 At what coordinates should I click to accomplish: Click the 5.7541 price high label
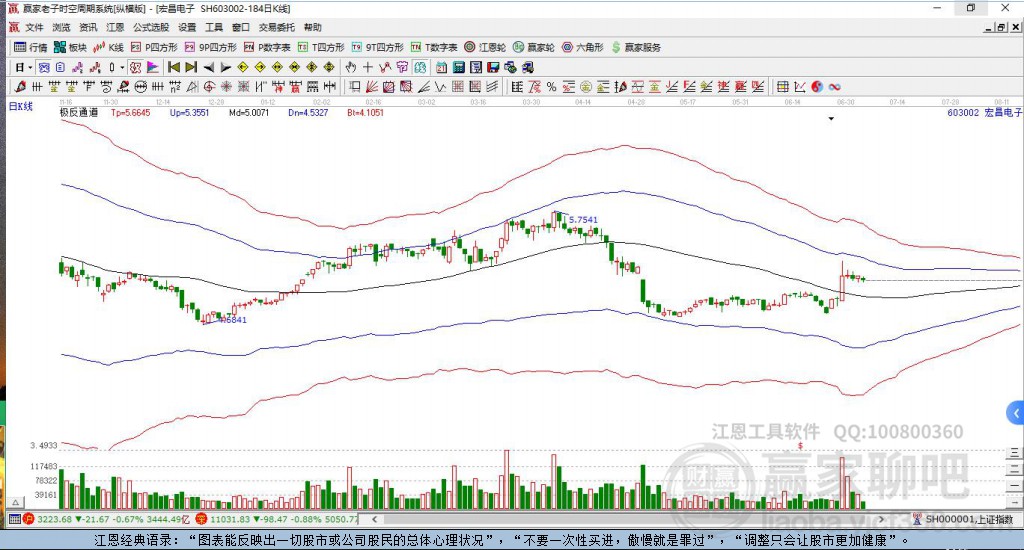click(x=583, y=219)
